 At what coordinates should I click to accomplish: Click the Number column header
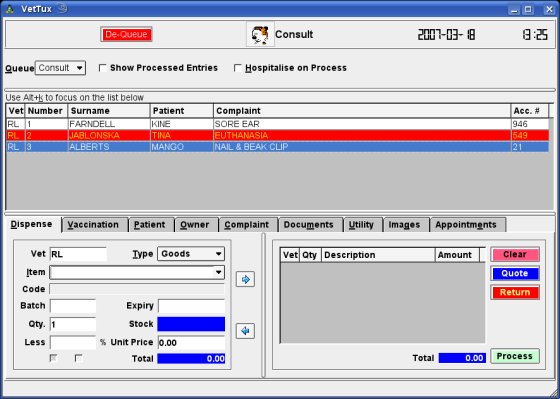pos(46,111)
